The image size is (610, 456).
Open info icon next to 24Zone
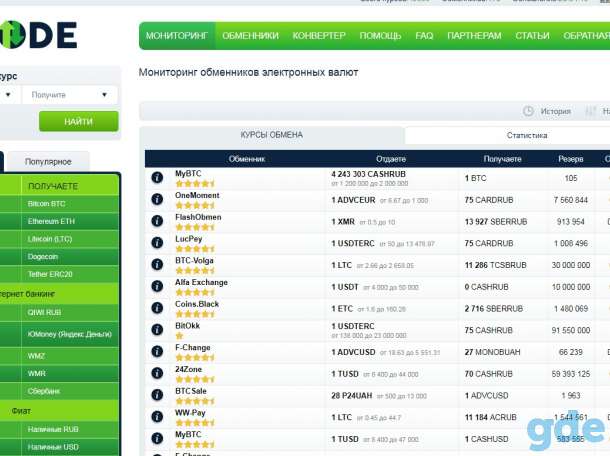(157, 374)
